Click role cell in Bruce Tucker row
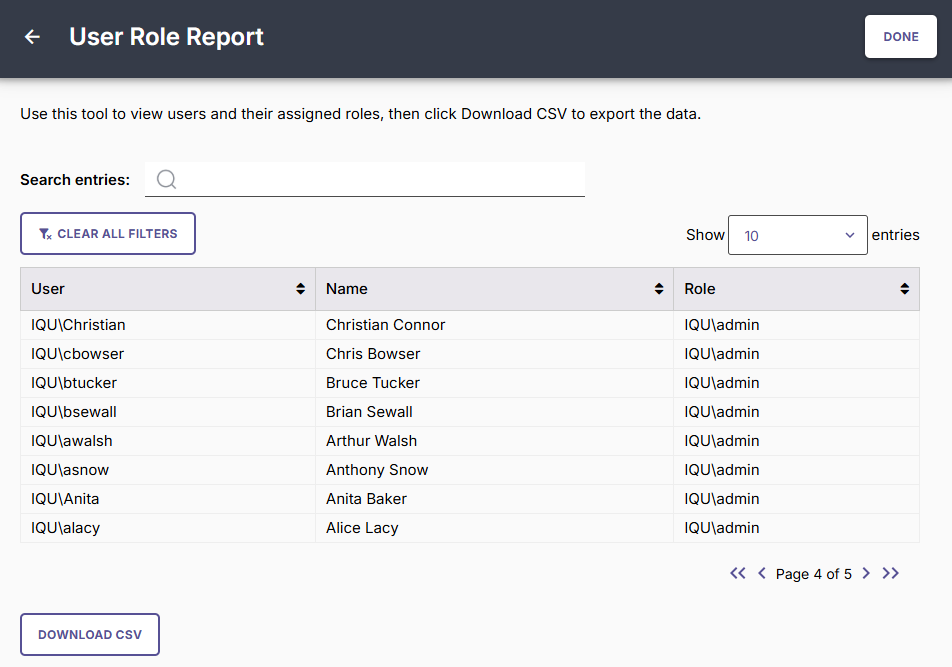 (x=797, y=383)
